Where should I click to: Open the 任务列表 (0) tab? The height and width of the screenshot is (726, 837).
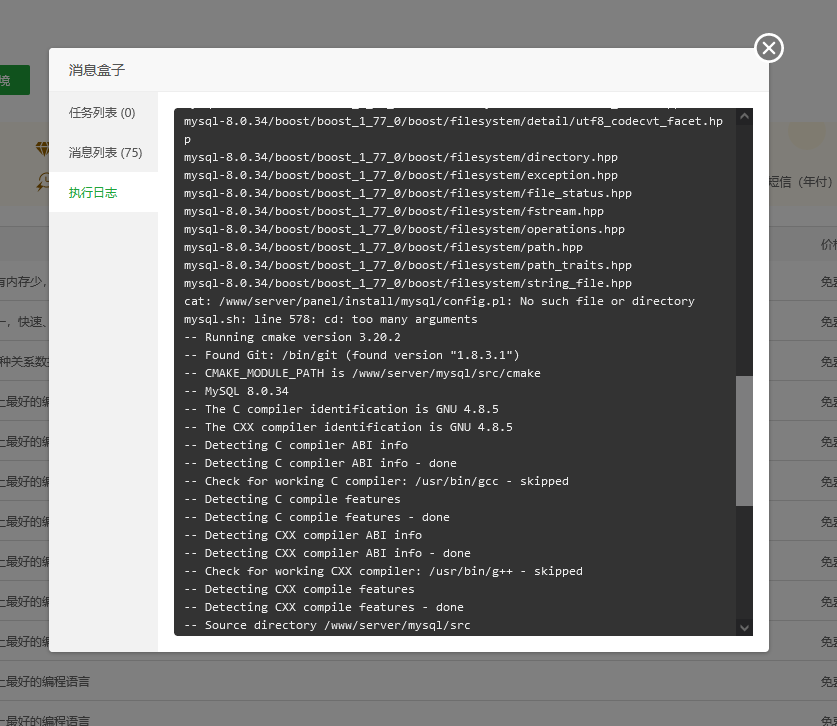102,113
